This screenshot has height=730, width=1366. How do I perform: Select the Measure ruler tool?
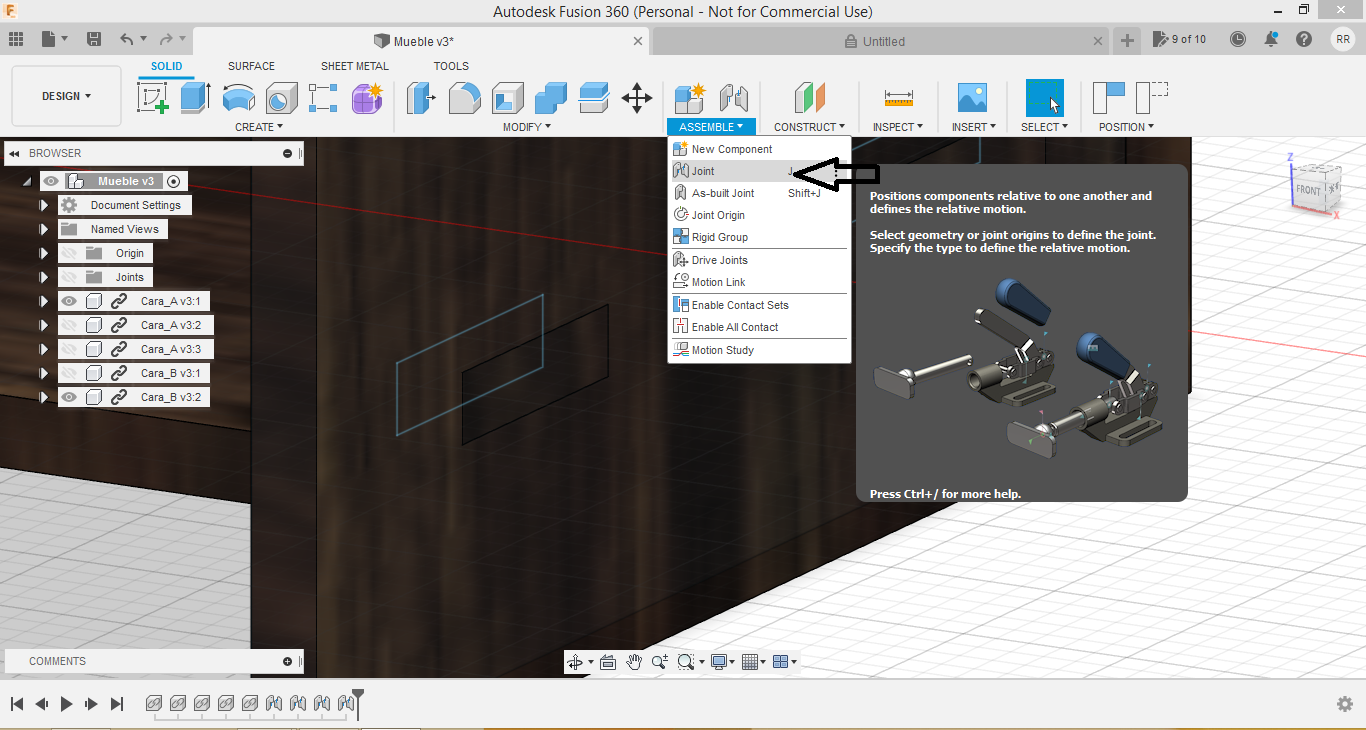coord(898,97)
